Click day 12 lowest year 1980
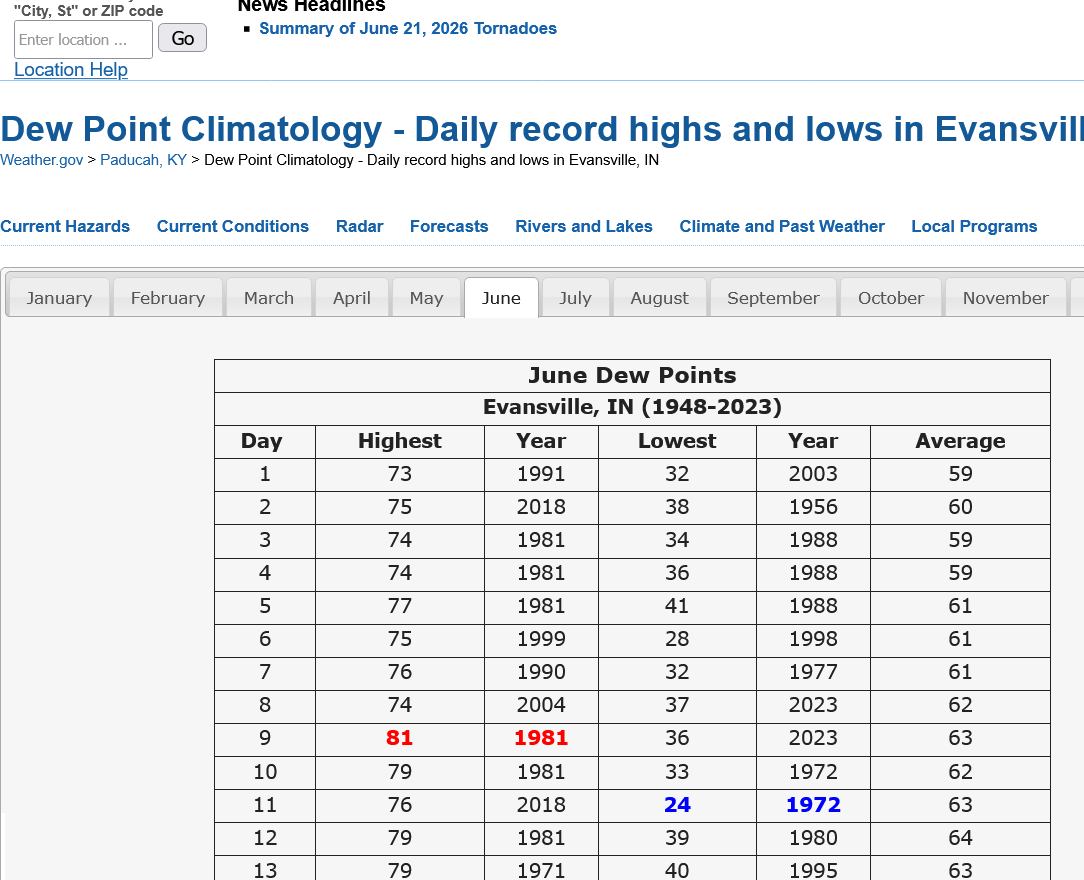Viewport: 1084px width, 880px height. click(814, 838)
